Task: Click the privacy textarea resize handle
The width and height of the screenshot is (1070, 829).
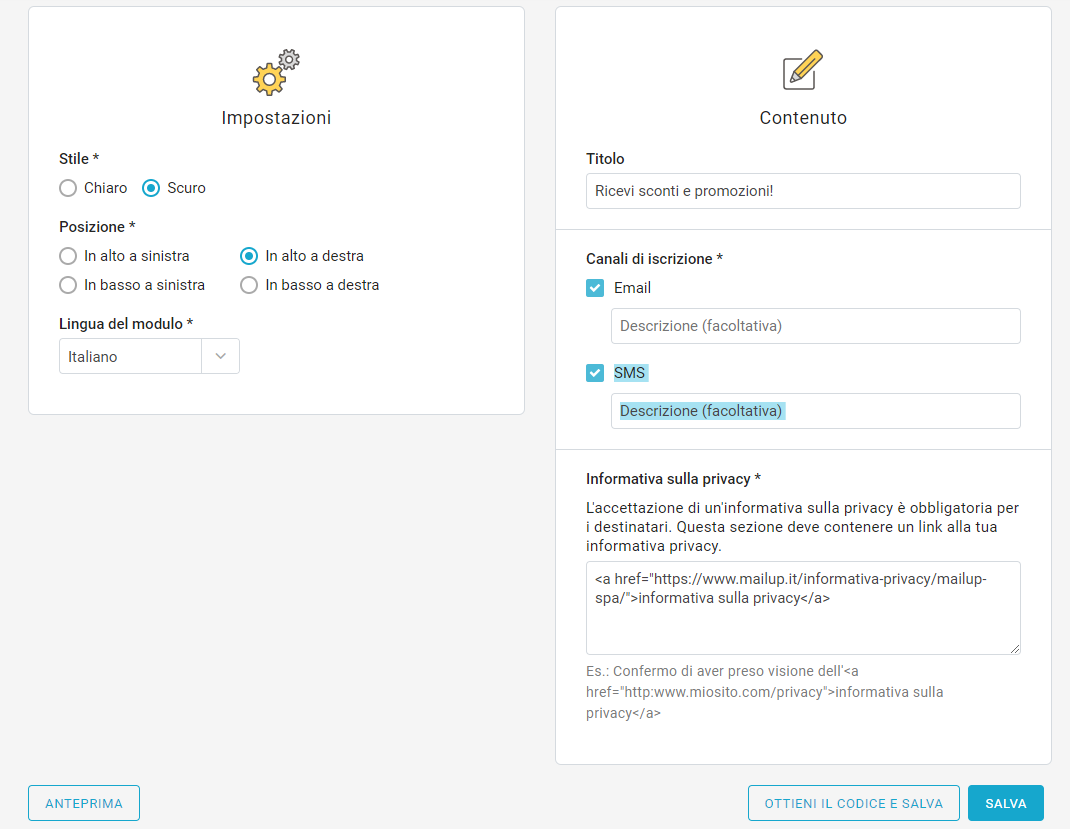Action: pos(1015,649)
